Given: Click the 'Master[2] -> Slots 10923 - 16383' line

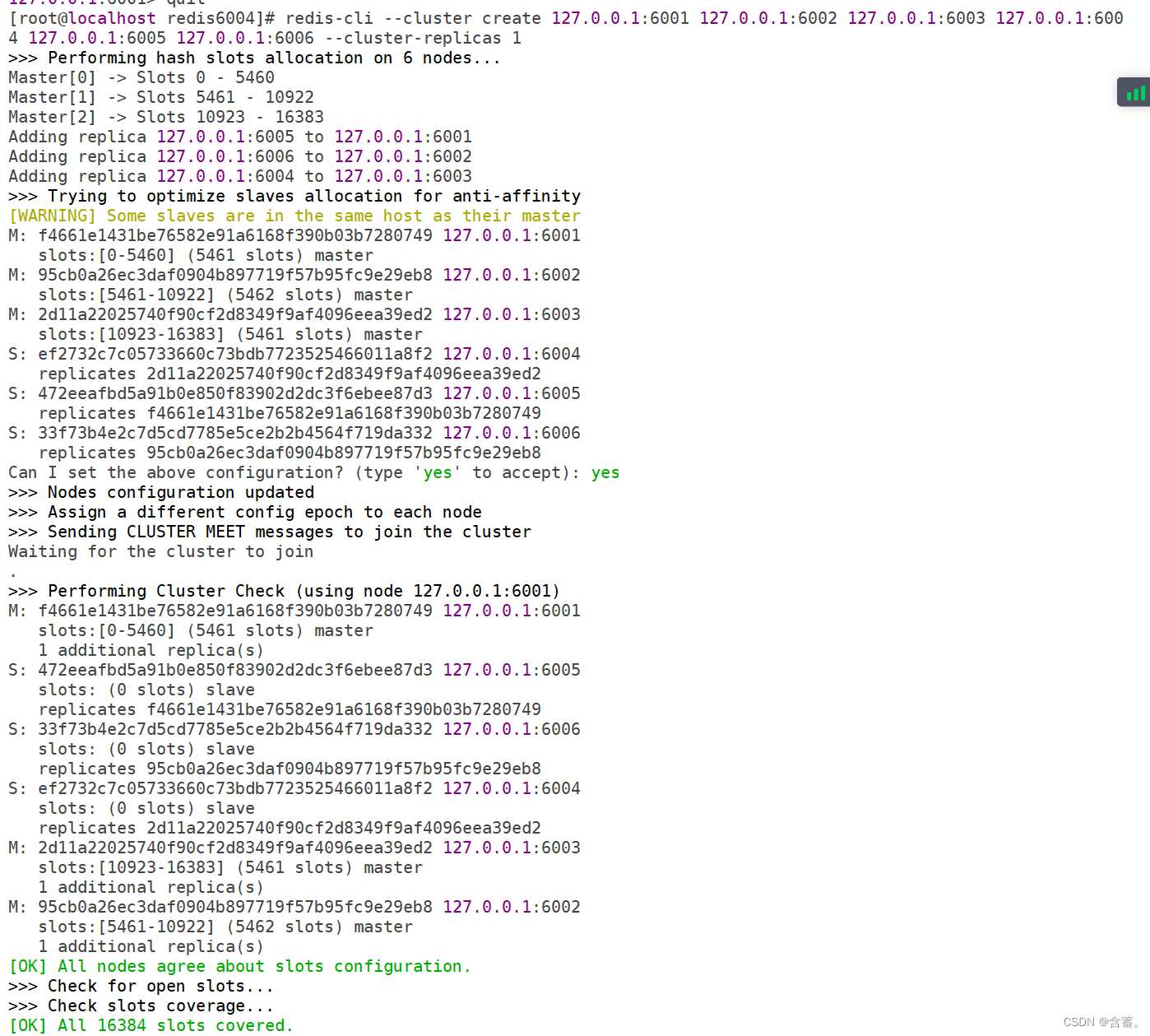Looking at the screenshot, I should pyautogui.click(x=166, y=117).
